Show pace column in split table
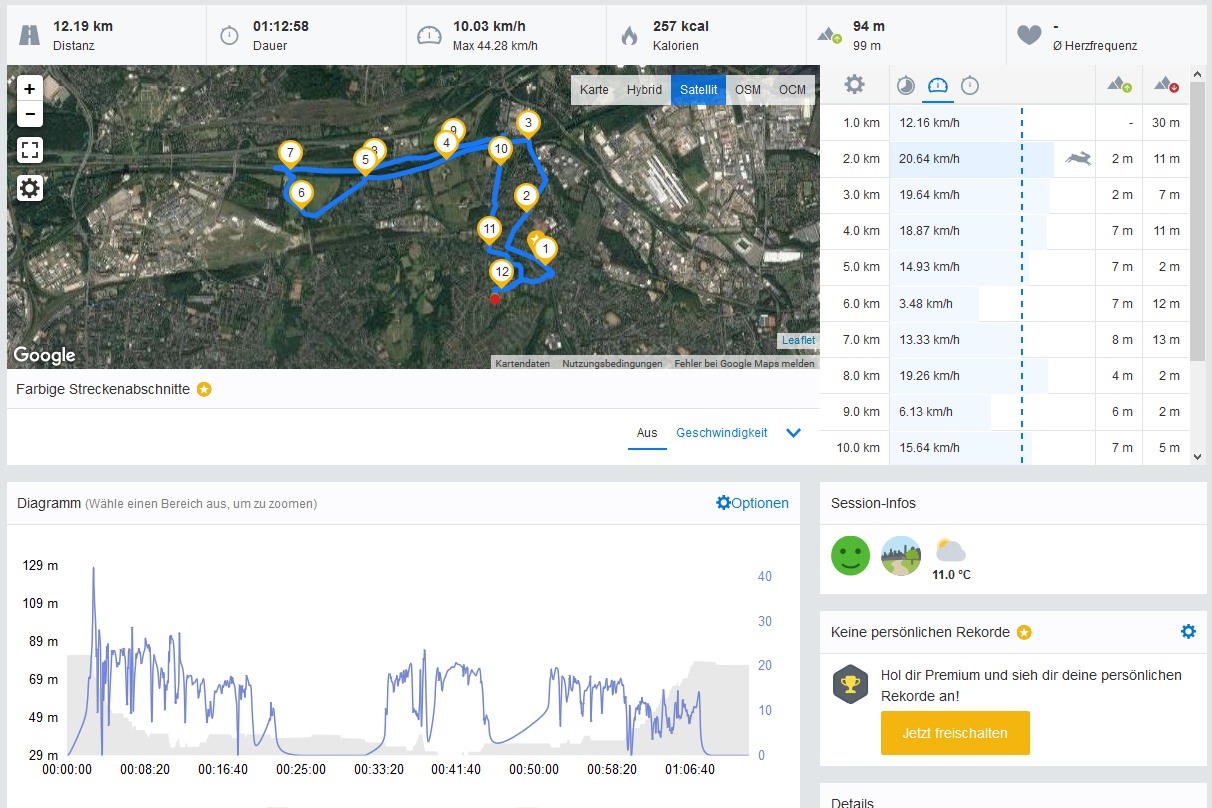1212x808 pixels. (x=905, y=85)
